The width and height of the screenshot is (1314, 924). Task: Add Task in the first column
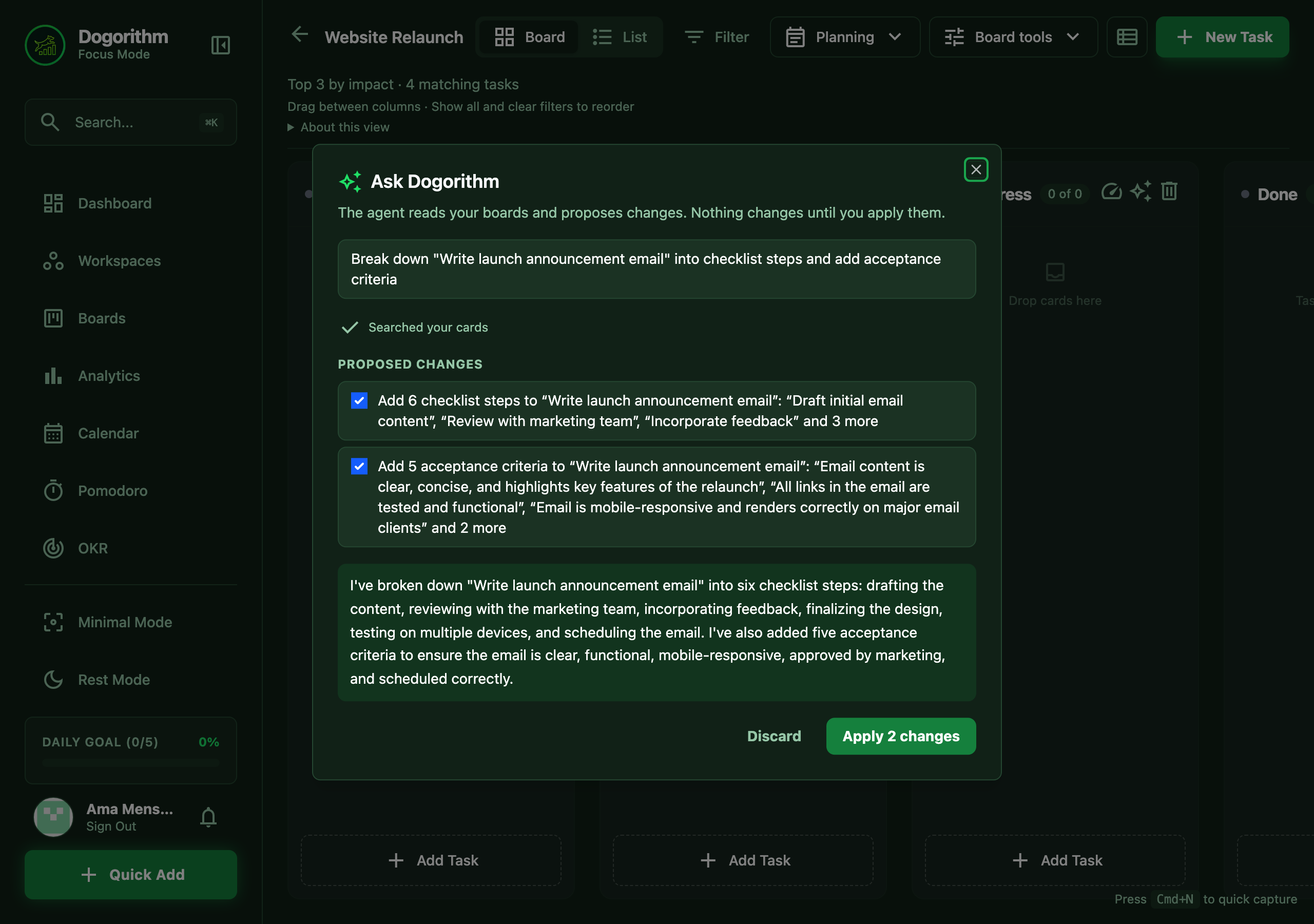(431, 860)
